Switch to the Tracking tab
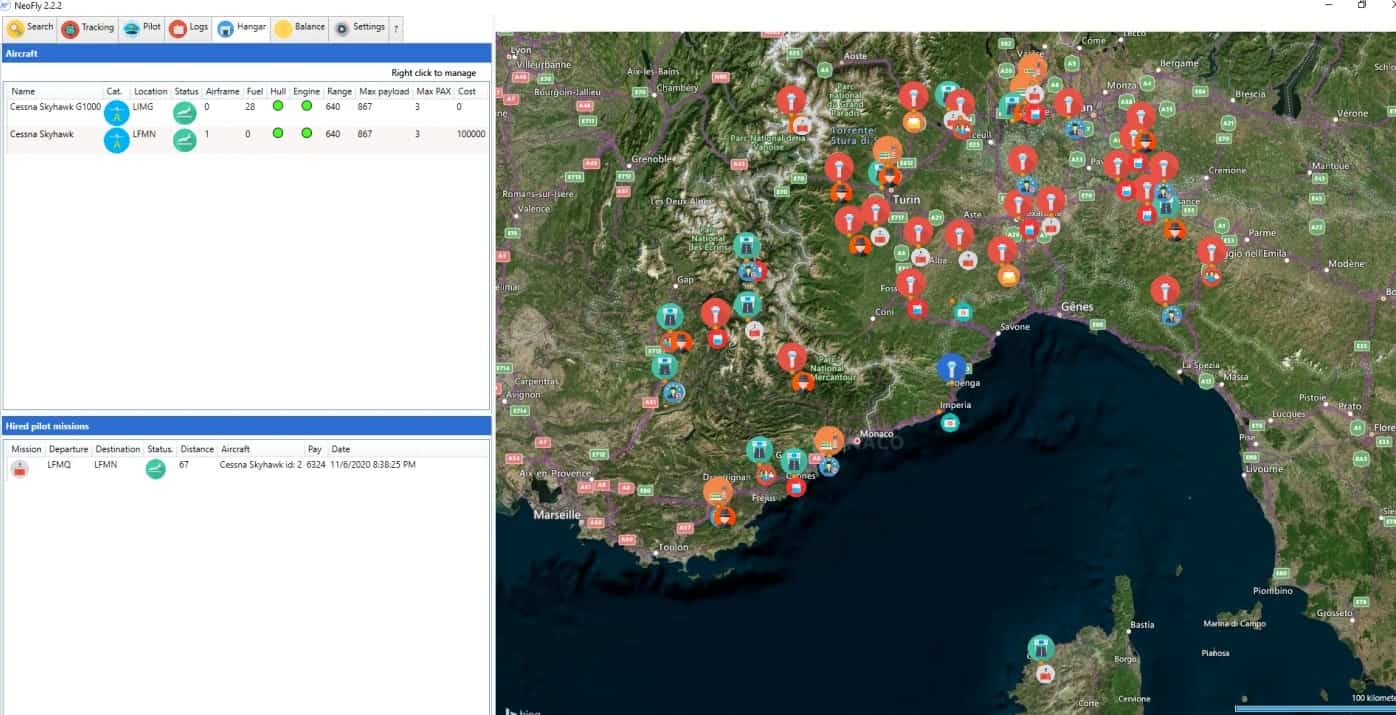 click(x=88, y=28)
